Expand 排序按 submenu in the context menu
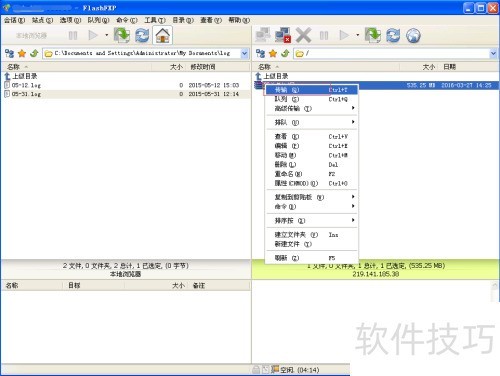Image resolution: width=500 pixels, height=376 pixels. [311, 220]
